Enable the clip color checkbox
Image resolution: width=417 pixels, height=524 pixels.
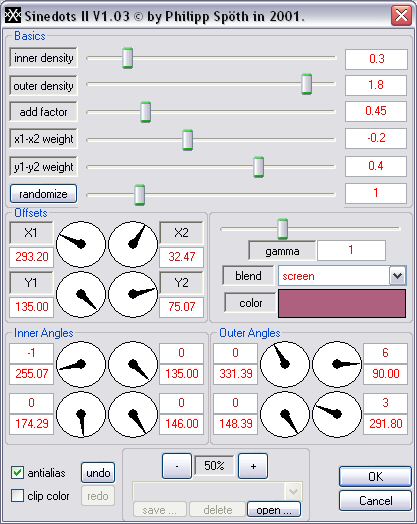[x=17, y=496]
